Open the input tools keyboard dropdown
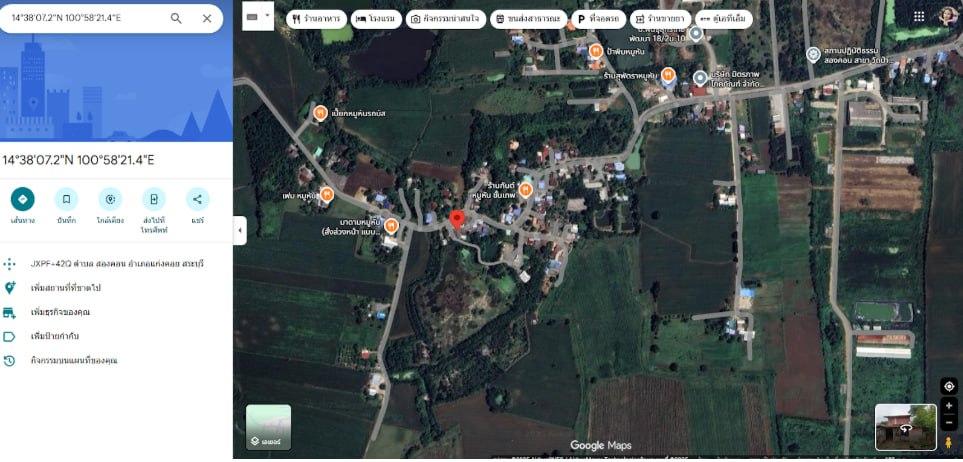 tap(257, 17)
